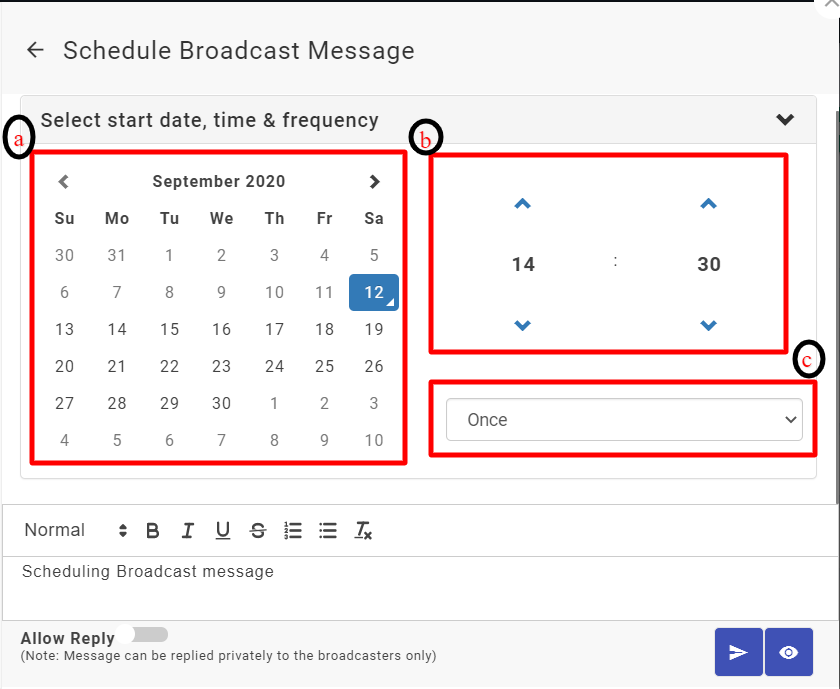Select September 11 in calendar
The image size is (840, 689).
(325, 293)
